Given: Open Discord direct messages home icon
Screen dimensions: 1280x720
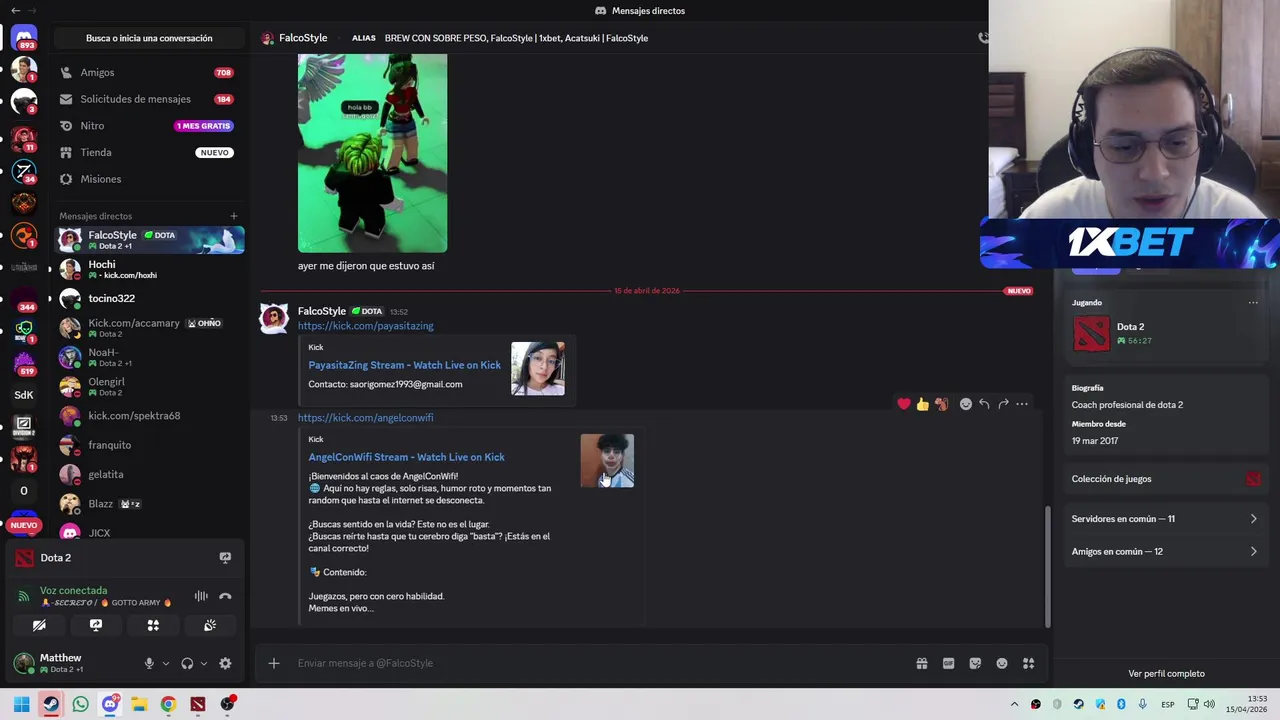Looking at the screenshot, I should 24,38.
